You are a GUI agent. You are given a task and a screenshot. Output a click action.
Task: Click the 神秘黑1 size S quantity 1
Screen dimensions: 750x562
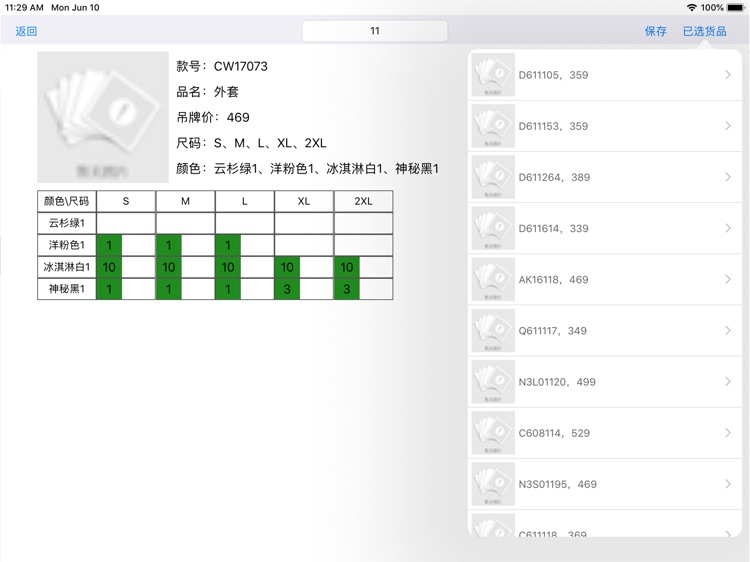point(109,289)
